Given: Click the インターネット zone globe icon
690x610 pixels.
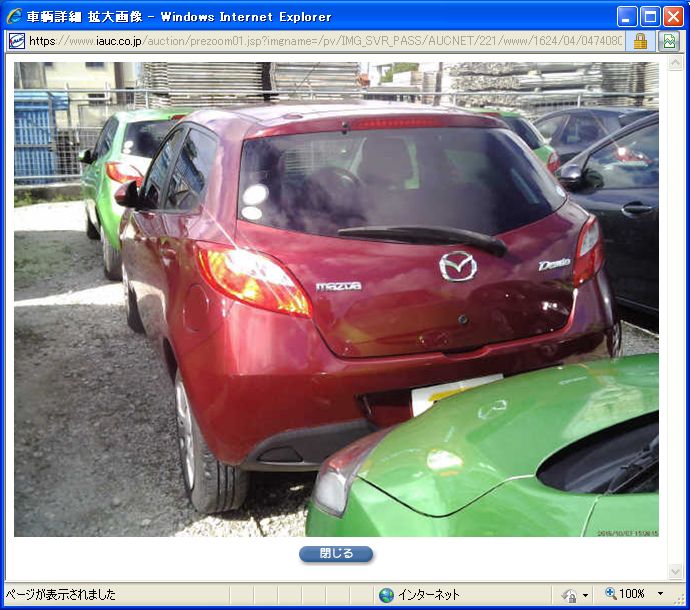Looking at the screenshot, I should 386,595.
